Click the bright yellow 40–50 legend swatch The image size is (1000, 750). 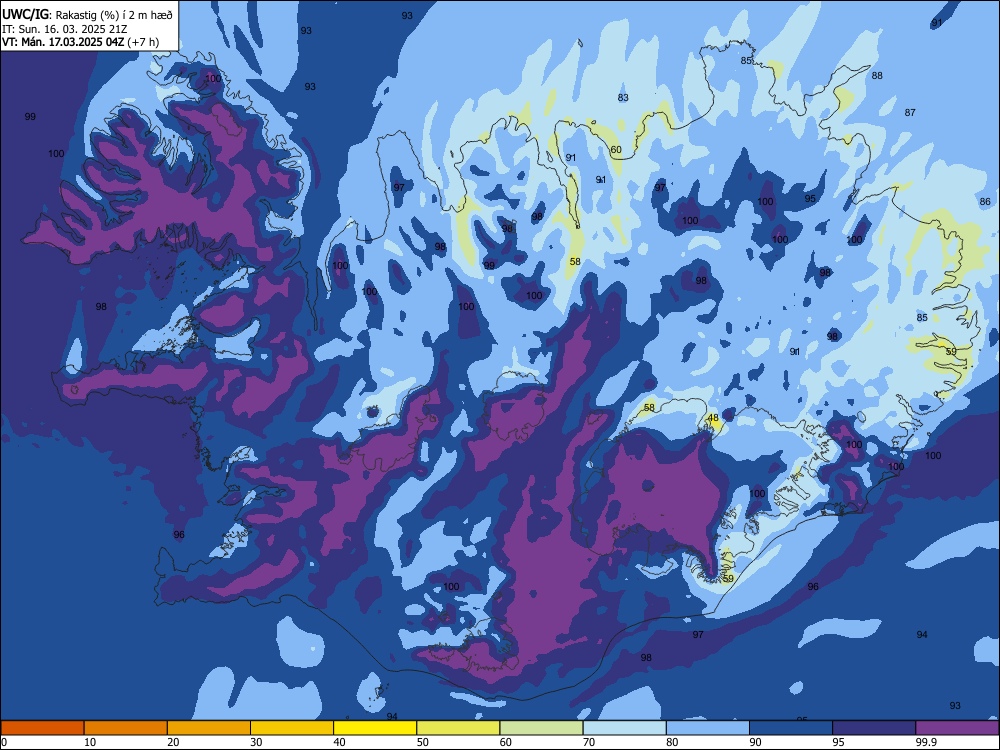[375, 728]
